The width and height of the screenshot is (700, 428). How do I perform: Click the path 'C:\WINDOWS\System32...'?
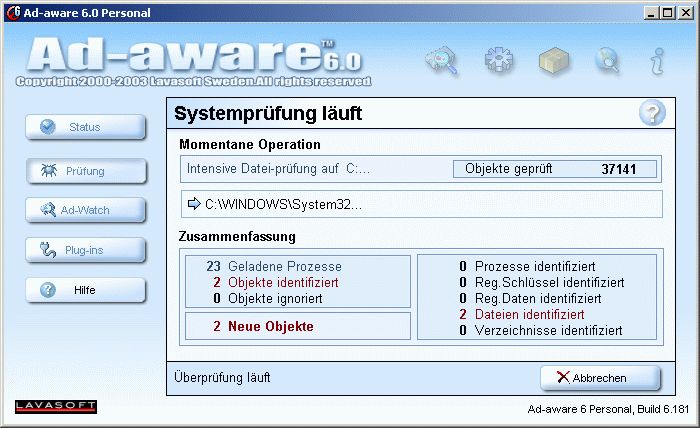[283, 204]
